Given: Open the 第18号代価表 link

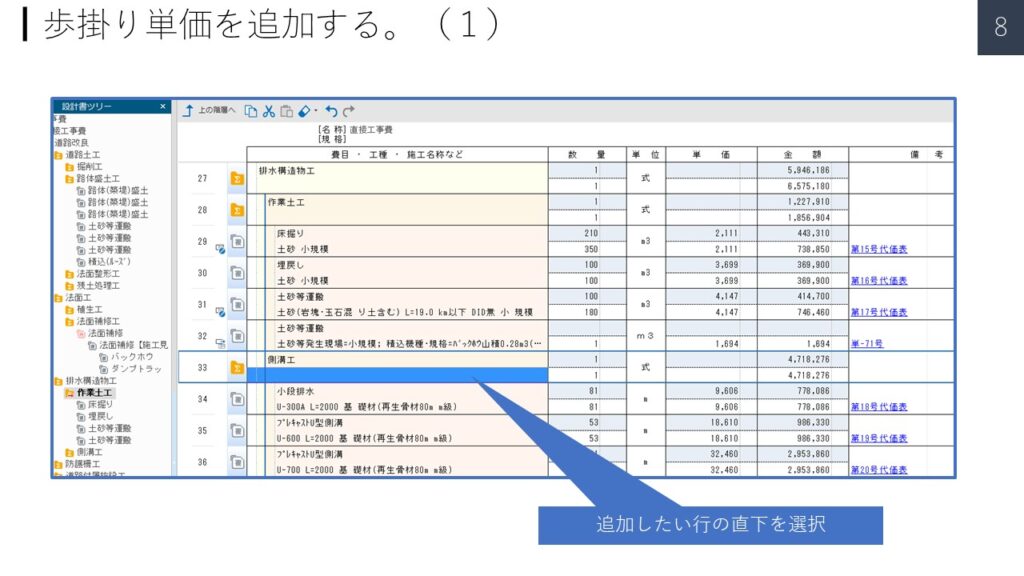Looking at the screenshot, I should [879, 407].
